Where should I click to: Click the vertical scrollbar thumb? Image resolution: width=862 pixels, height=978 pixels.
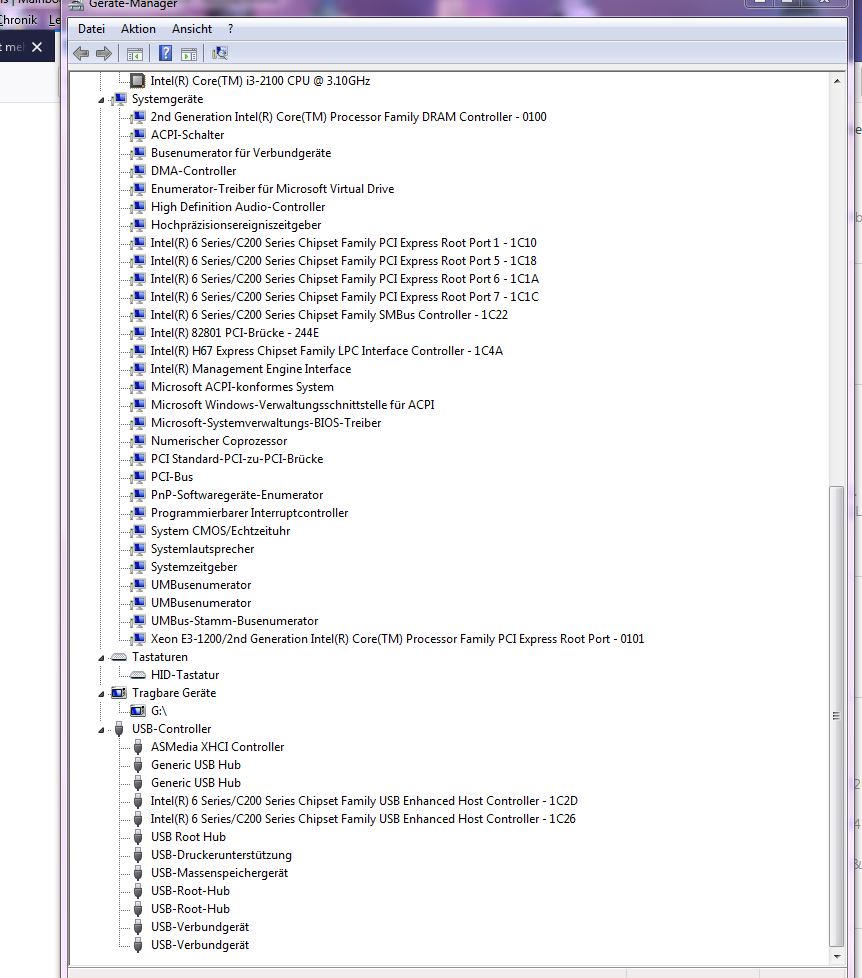tap(837, 716)
